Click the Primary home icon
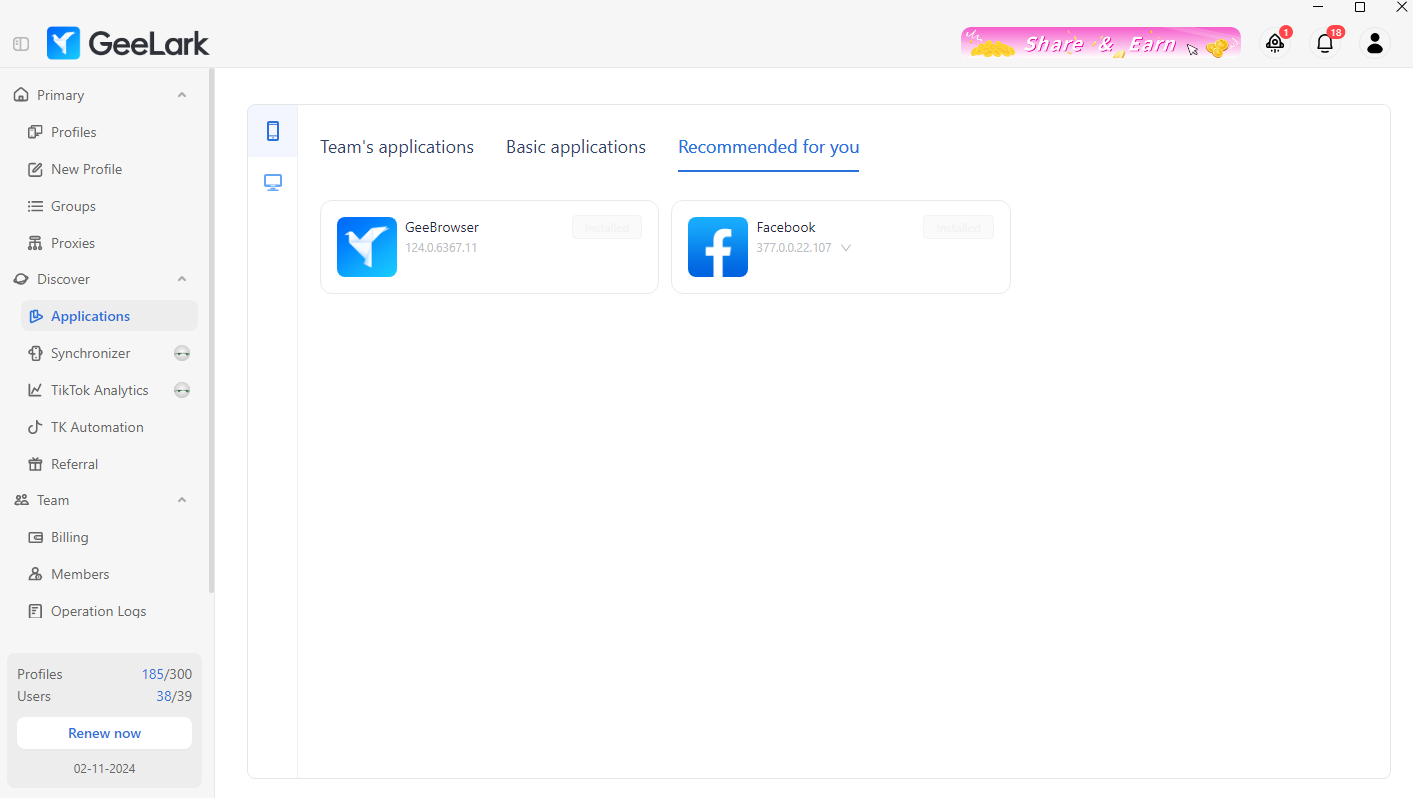The width and height of the screenshot is (1413, 798). [21, 95]
